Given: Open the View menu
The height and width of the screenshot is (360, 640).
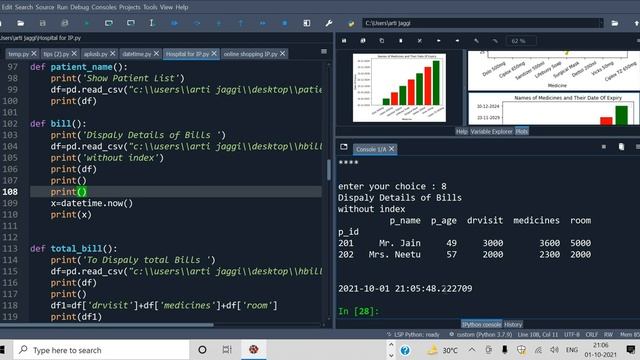Looking at the screenshot, I should [x=166, y=7].
